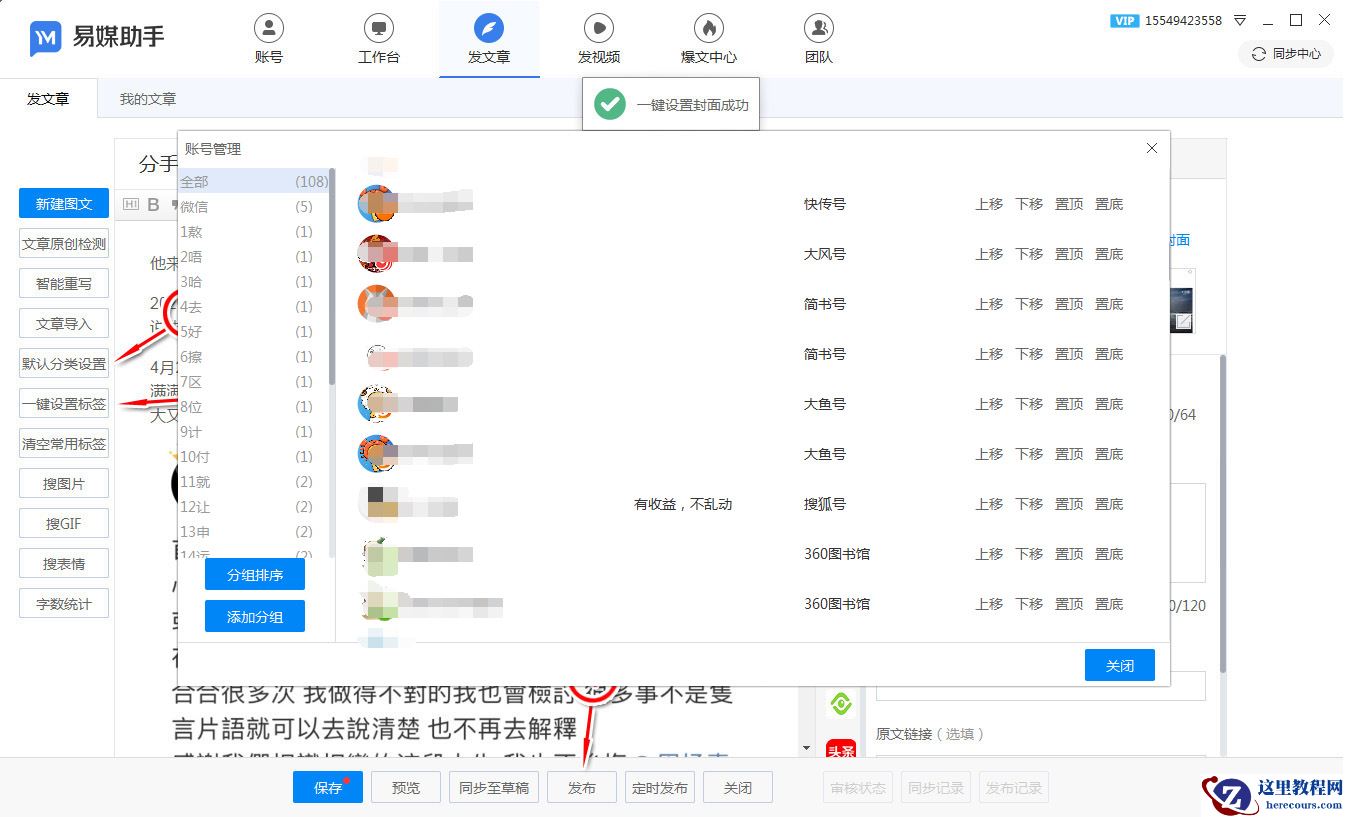
Task: Select the 6擦 group
Action: click(x=254, y=357)
